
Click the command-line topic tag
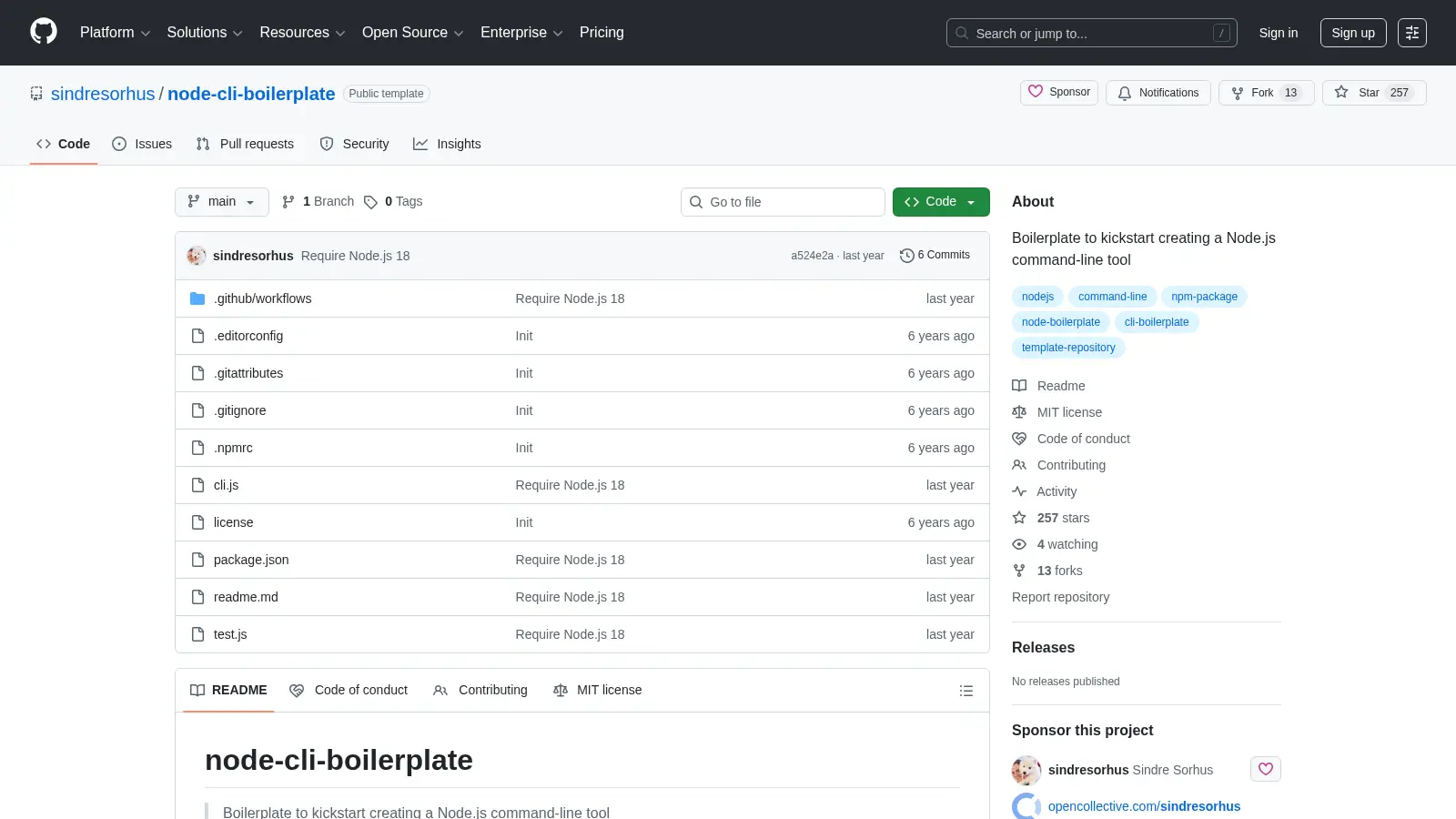(1112, 297)
